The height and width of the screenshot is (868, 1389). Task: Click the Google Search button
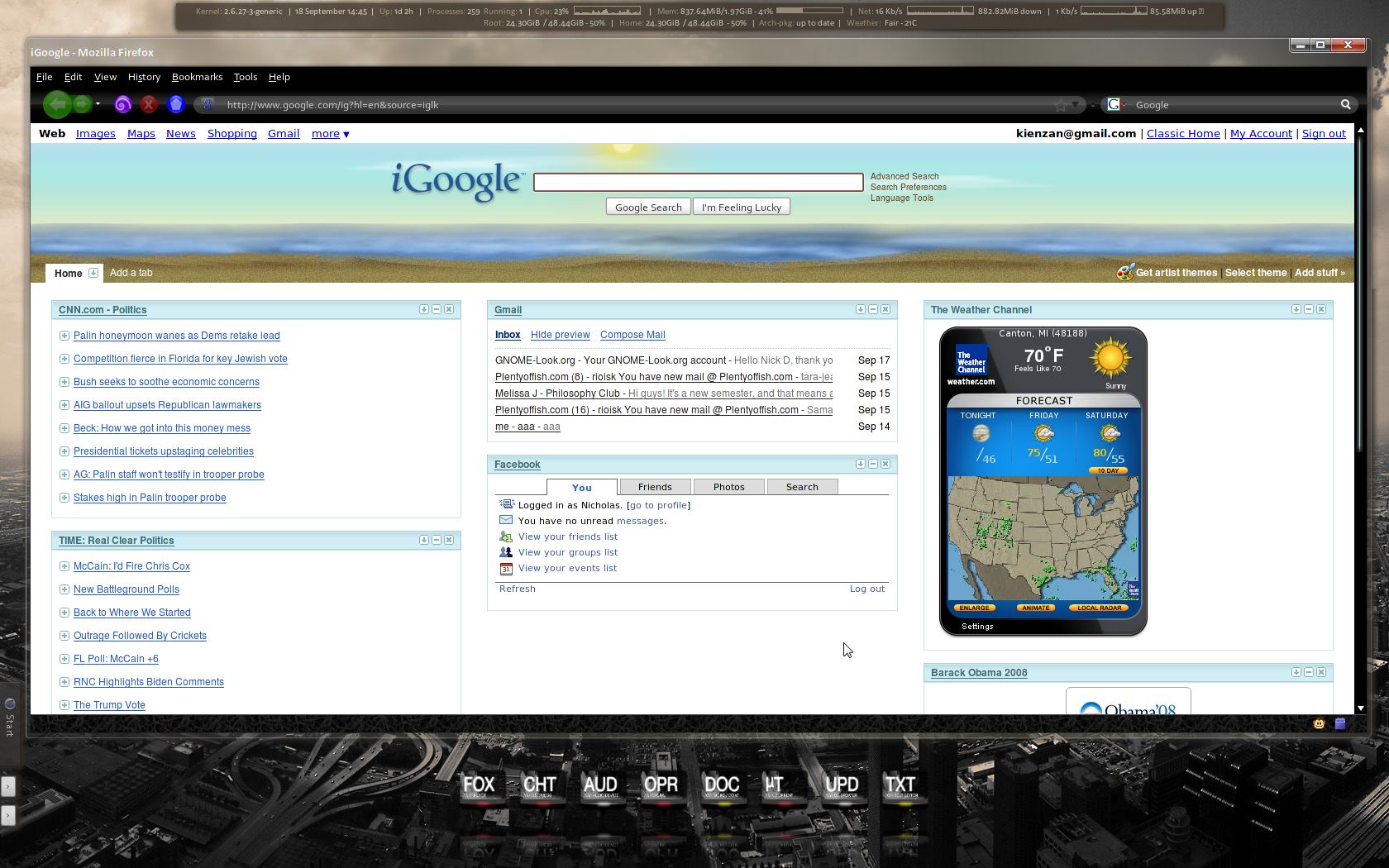point(648,207)
